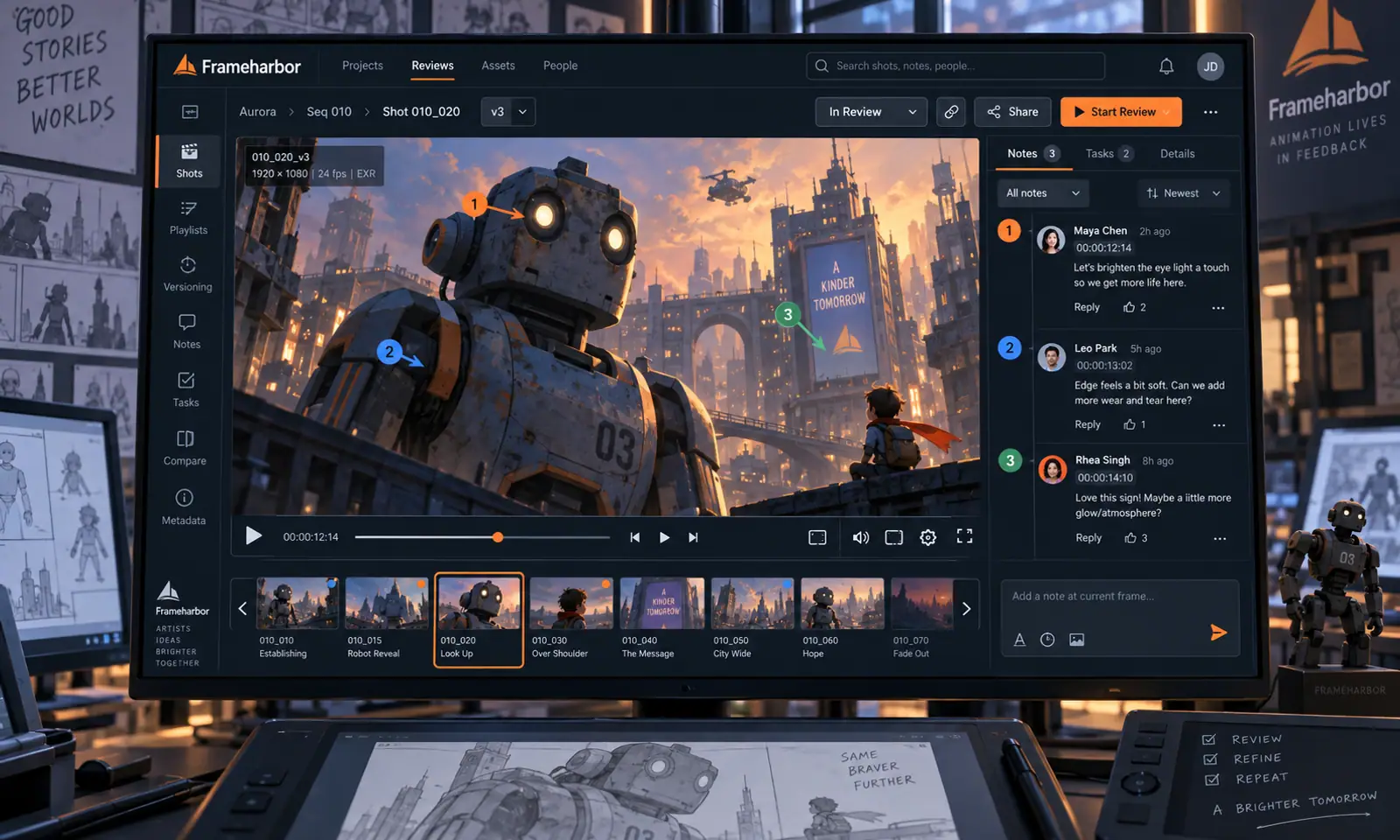The height and width of the screenshot is (840, 1400).
Task: Open more options on Rhea Singh's note
Action: click(1220, 539)
